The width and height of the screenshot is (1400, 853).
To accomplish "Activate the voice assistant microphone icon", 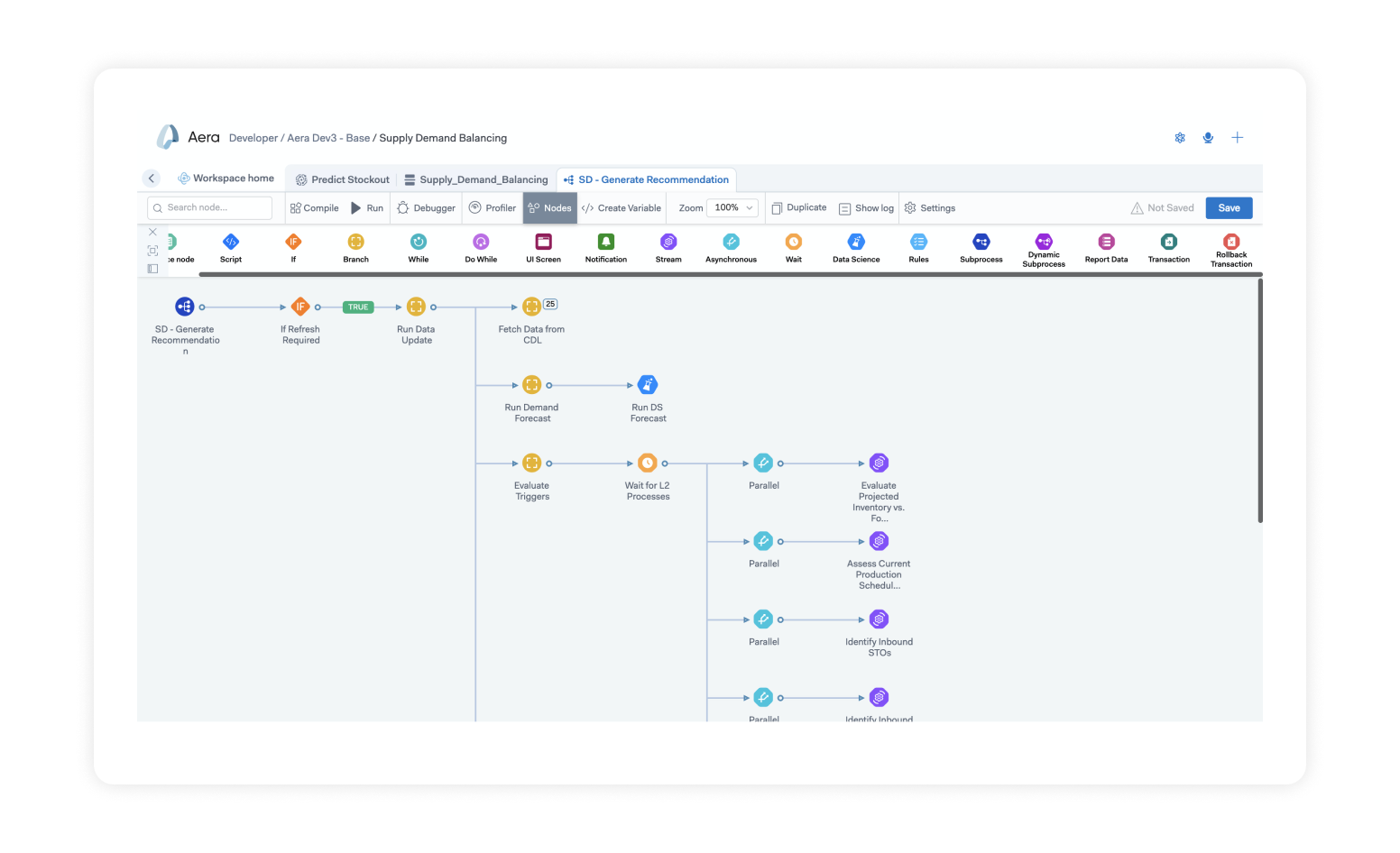I will click(1208, 137).
